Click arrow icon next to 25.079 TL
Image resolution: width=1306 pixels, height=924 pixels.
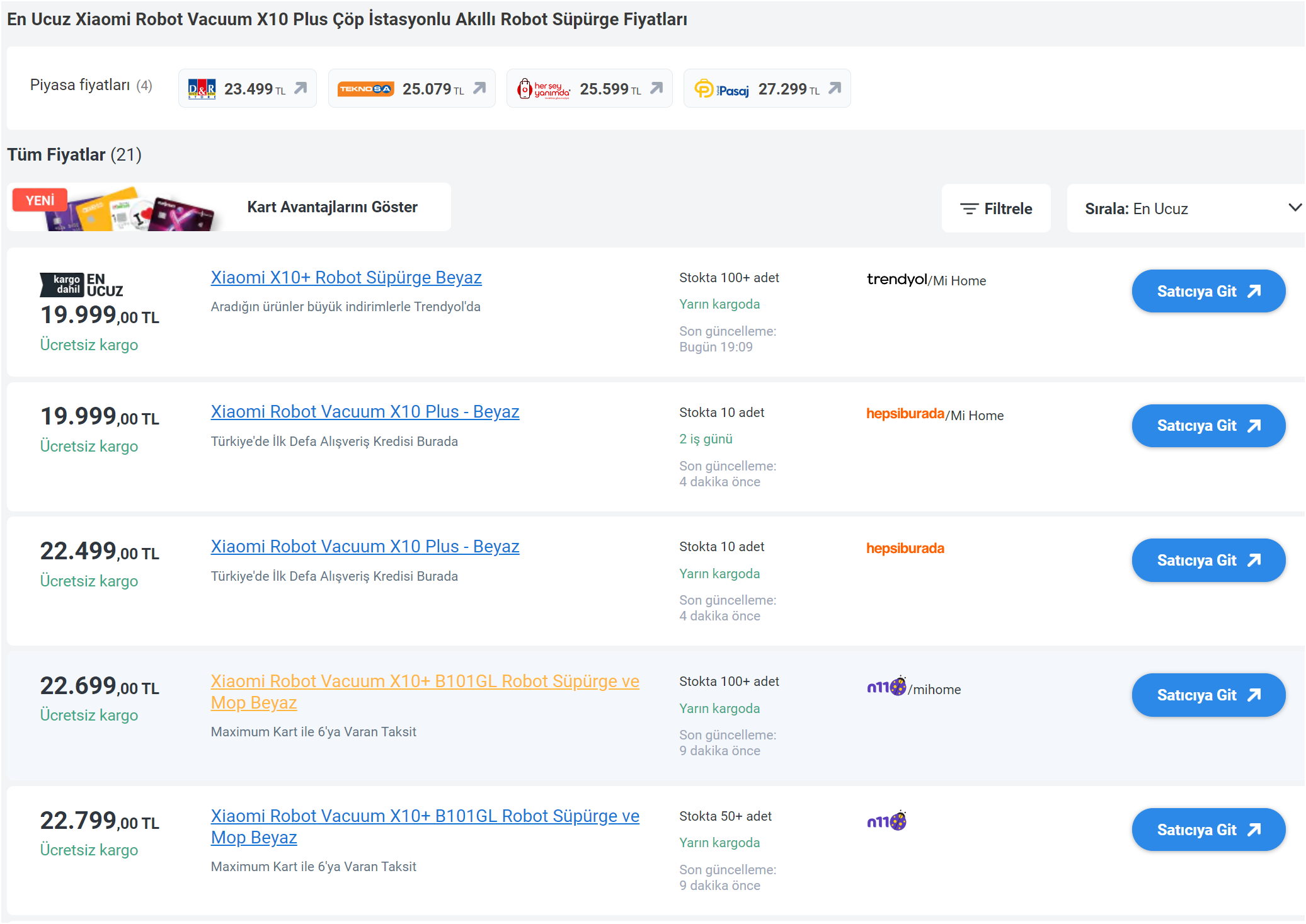479,88
